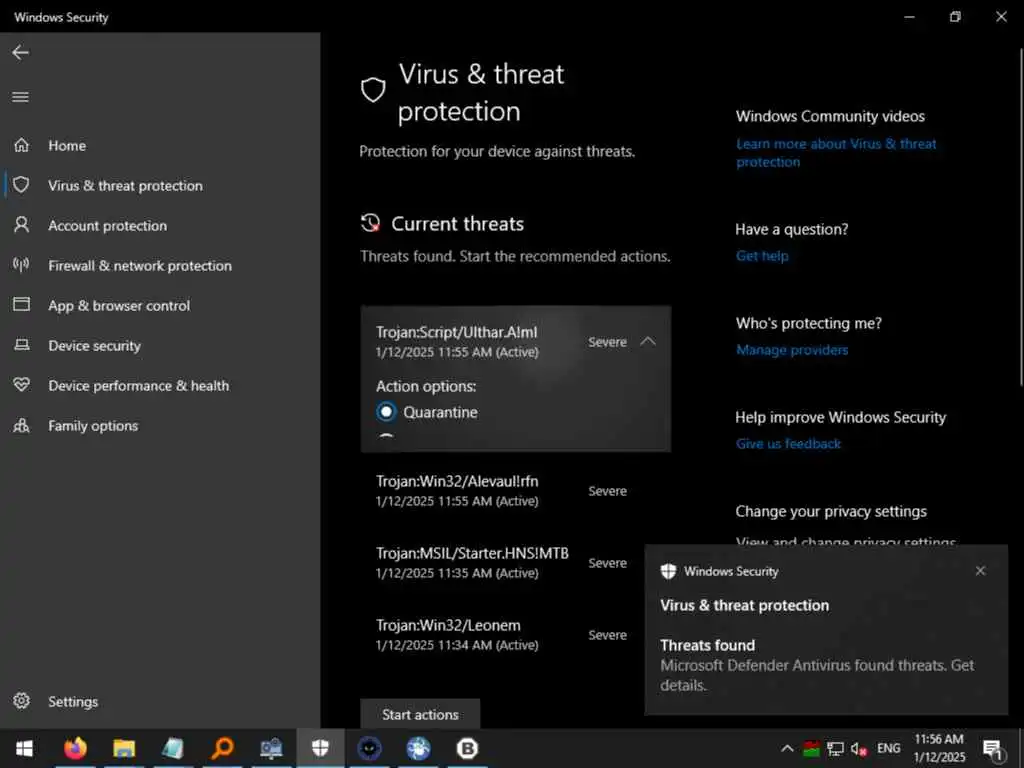Screen dimensions: 1024x768
Task: Collapse the Trojan:Script/Ulthar.A!ml threat entry
Action: (647, 341)
